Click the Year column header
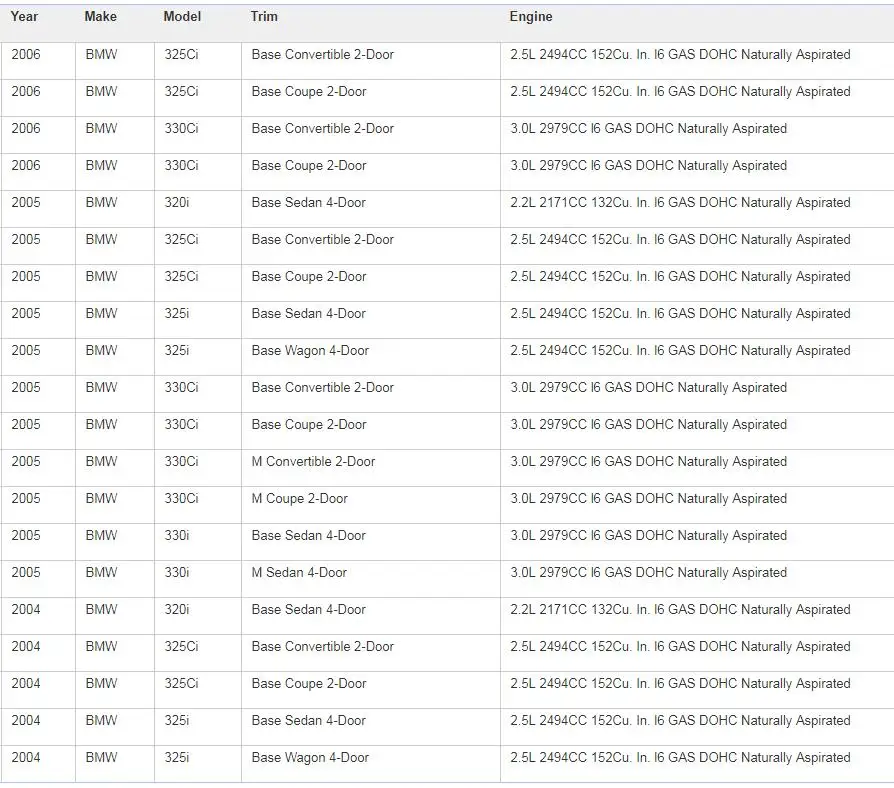Viewport: 894px width, 788px height. coord(24,17)
